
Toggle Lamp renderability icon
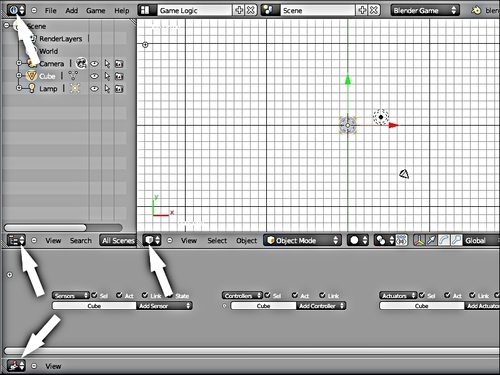[x=119, y=89]
